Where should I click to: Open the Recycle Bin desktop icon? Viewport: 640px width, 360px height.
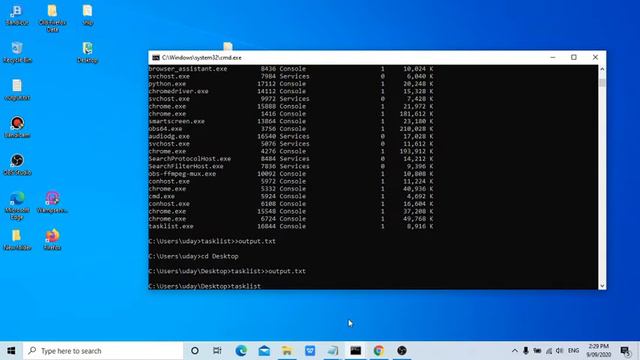[17, 52]
